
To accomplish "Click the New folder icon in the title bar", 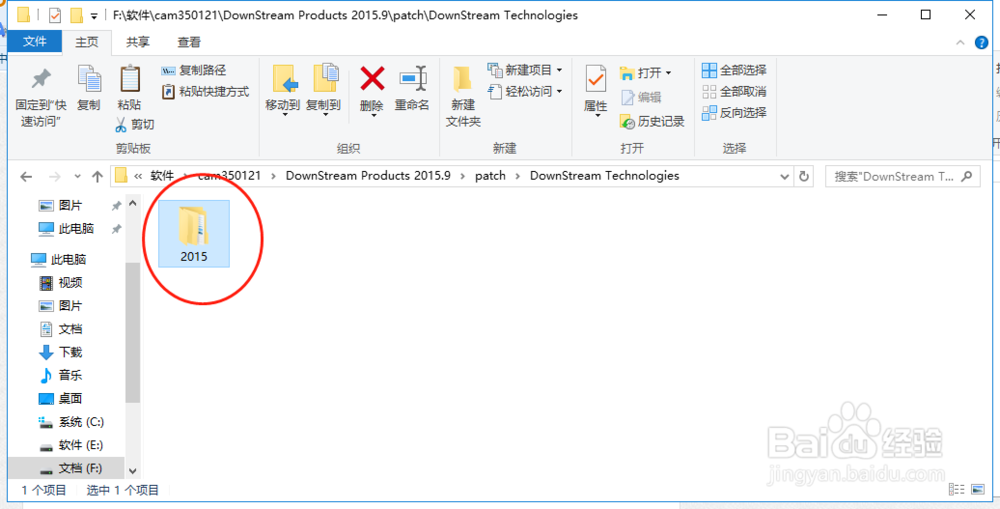I will (77, 15).
